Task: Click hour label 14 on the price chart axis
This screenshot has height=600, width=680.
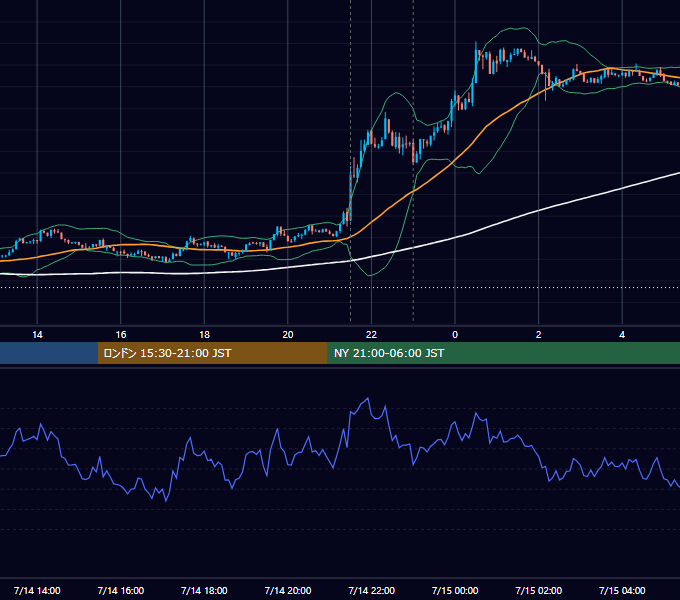Action: (37, 335)
